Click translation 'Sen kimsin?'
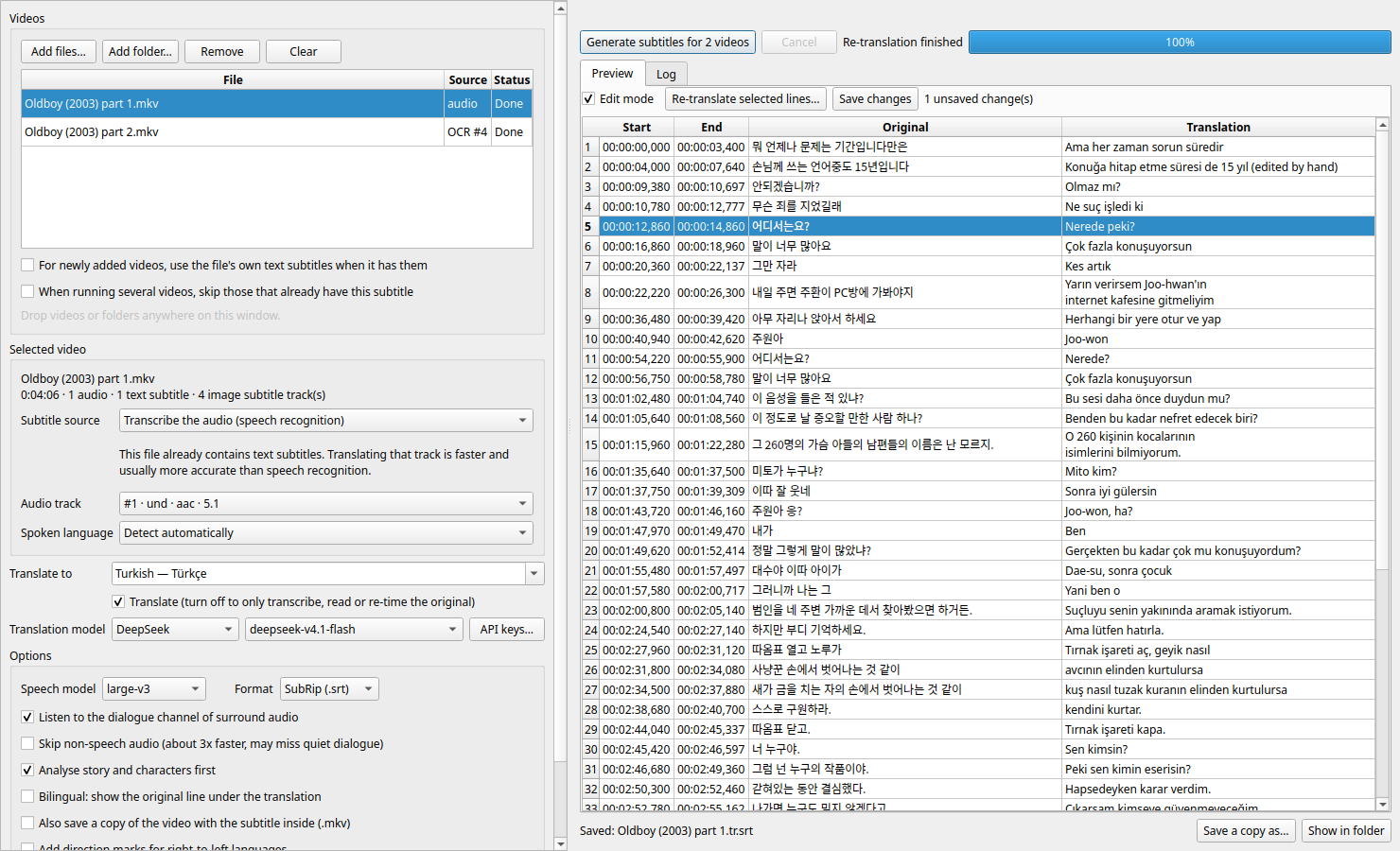Screen dimensions: 1400x851 (x=1218, y=750)
